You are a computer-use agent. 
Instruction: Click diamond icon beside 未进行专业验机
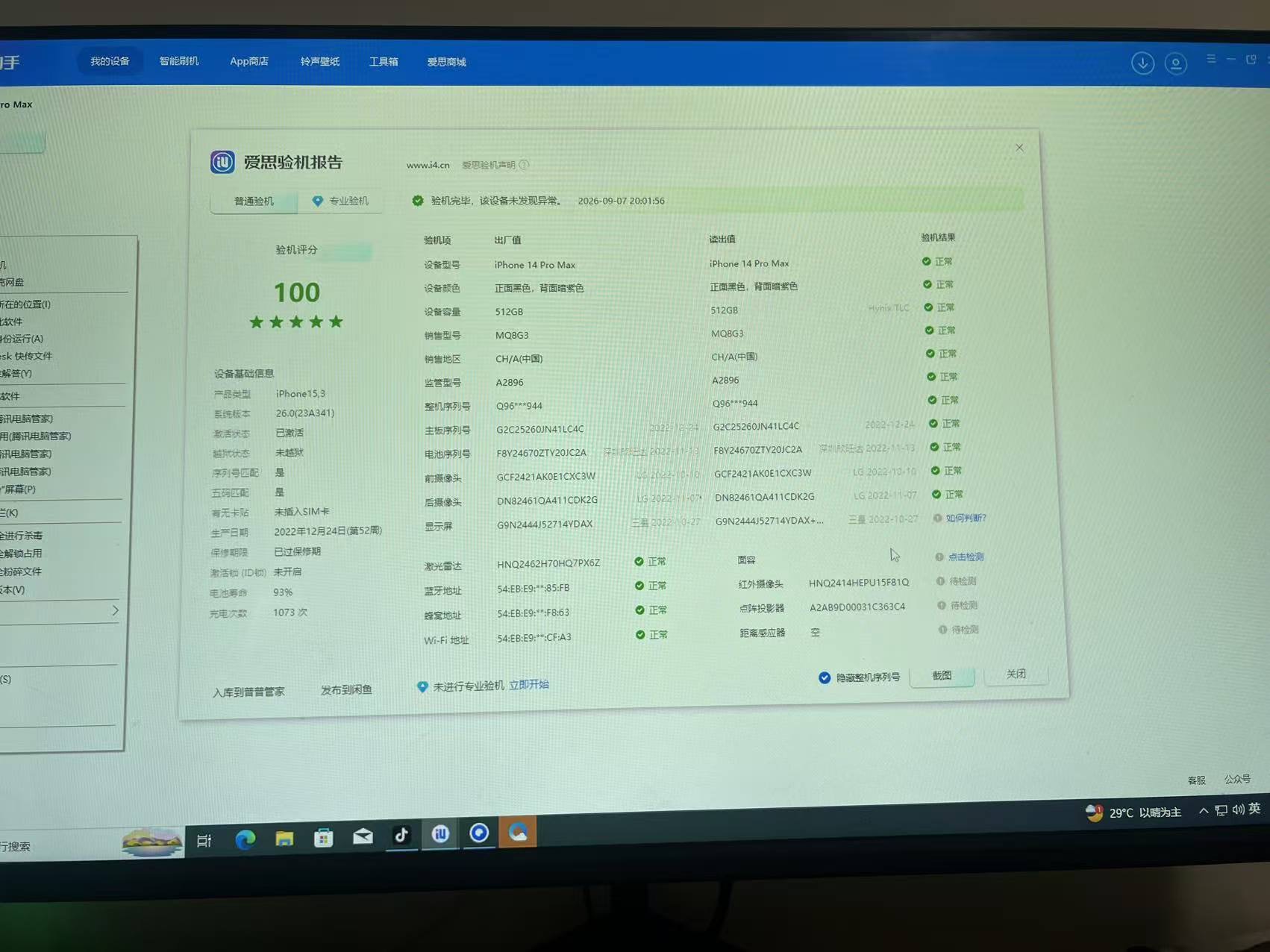[x=422, y=686]
